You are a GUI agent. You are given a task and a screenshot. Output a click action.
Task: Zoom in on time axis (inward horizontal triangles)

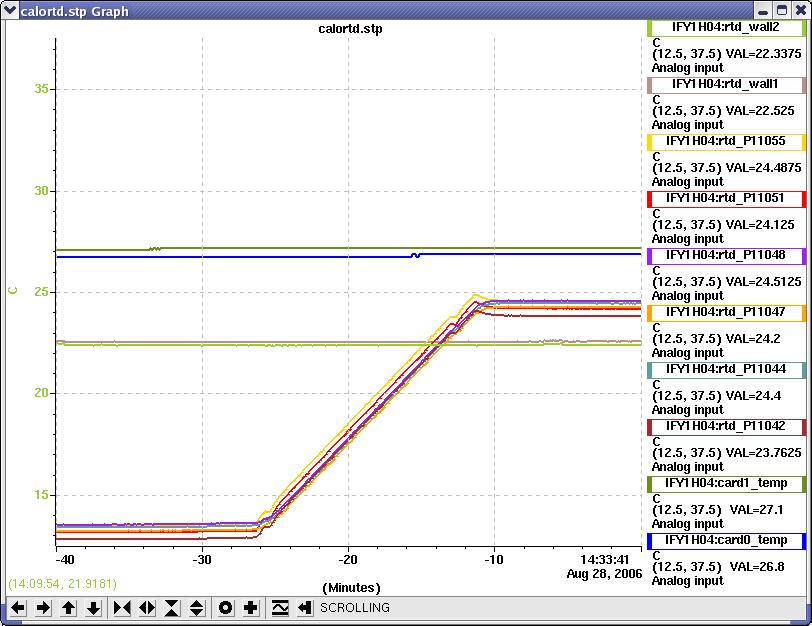tap(122, 607)
